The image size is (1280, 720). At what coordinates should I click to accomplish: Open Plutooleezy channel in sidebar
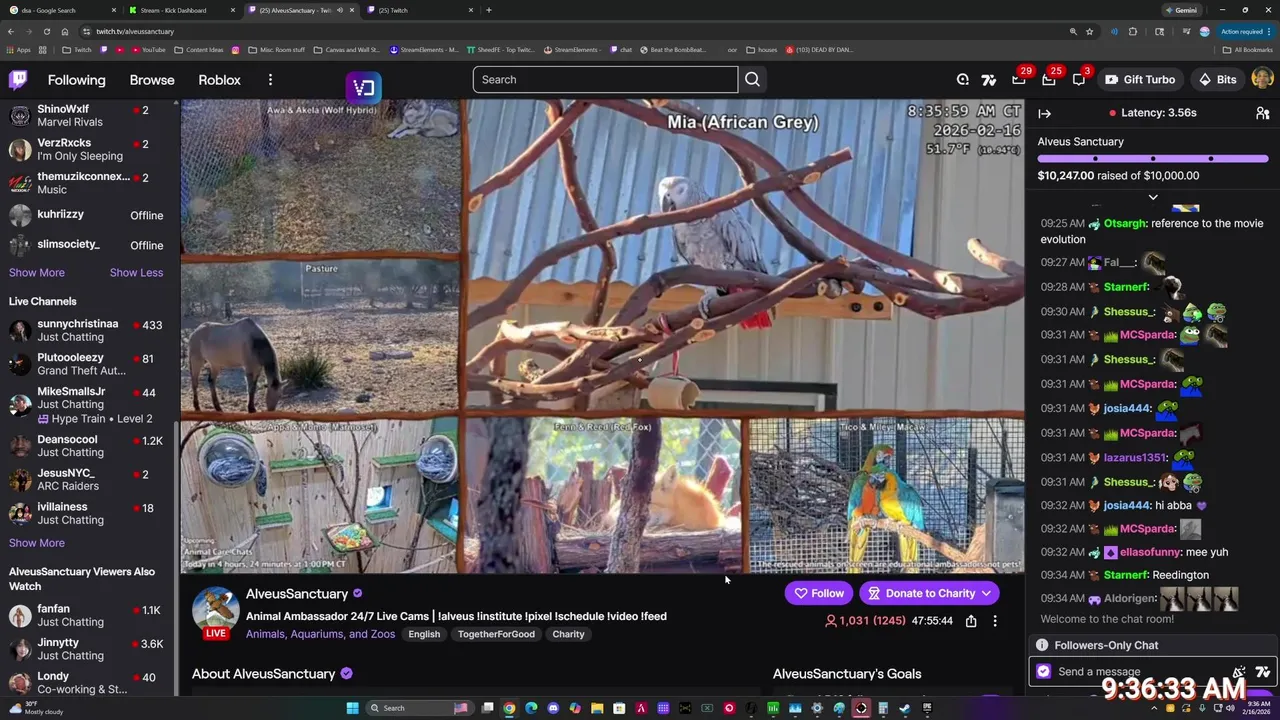88,364
